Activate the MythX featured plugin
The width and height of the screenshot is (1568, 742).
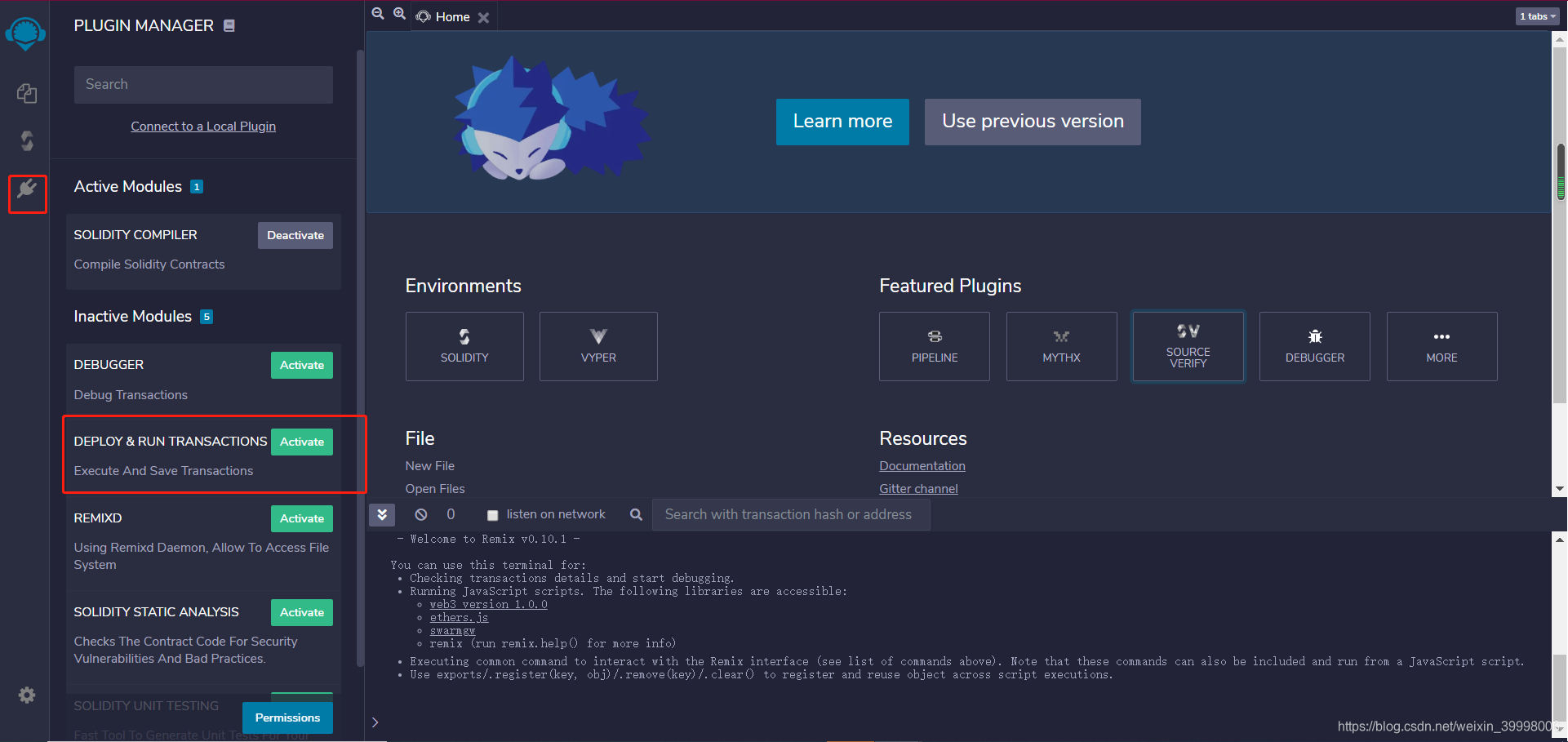[x=1061, y=346]
